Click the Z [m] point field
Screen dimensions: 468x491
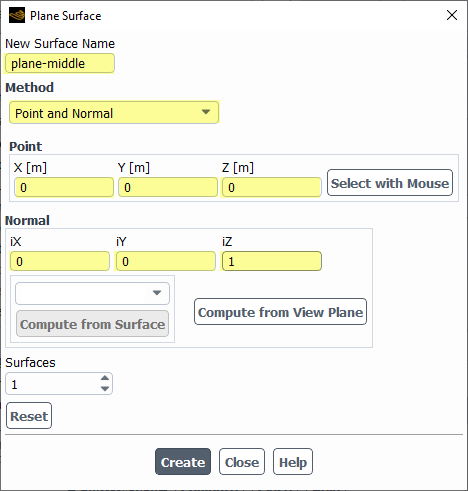(272, 187)
